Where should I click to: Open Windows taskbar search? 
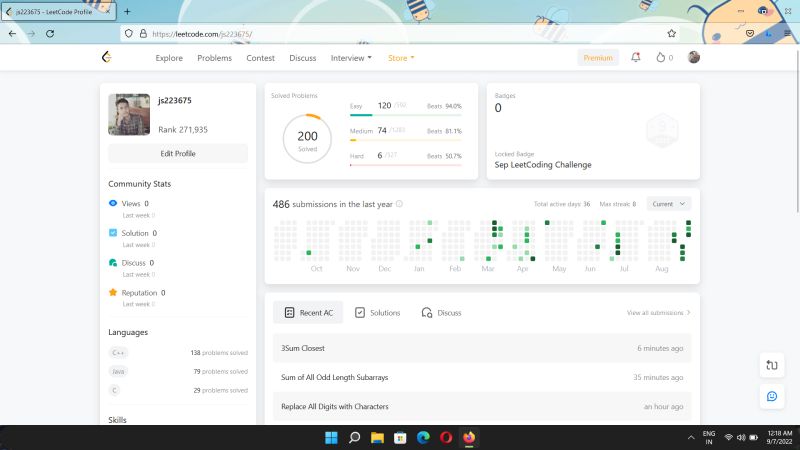(354, 438)
